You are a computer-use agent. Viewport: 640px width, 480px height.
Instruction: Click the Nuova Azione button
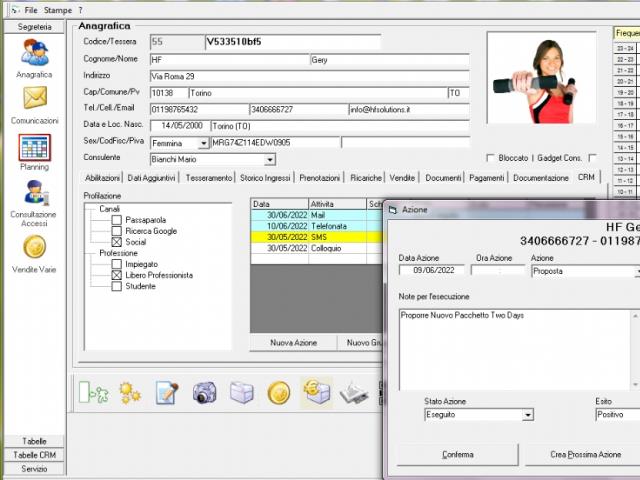[x=293, y=342]
